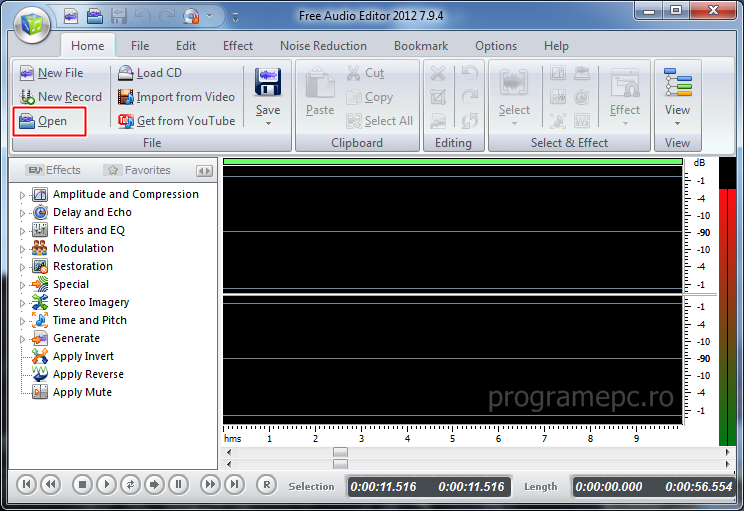Expand Modulation effects category

[x=22, y=249]
